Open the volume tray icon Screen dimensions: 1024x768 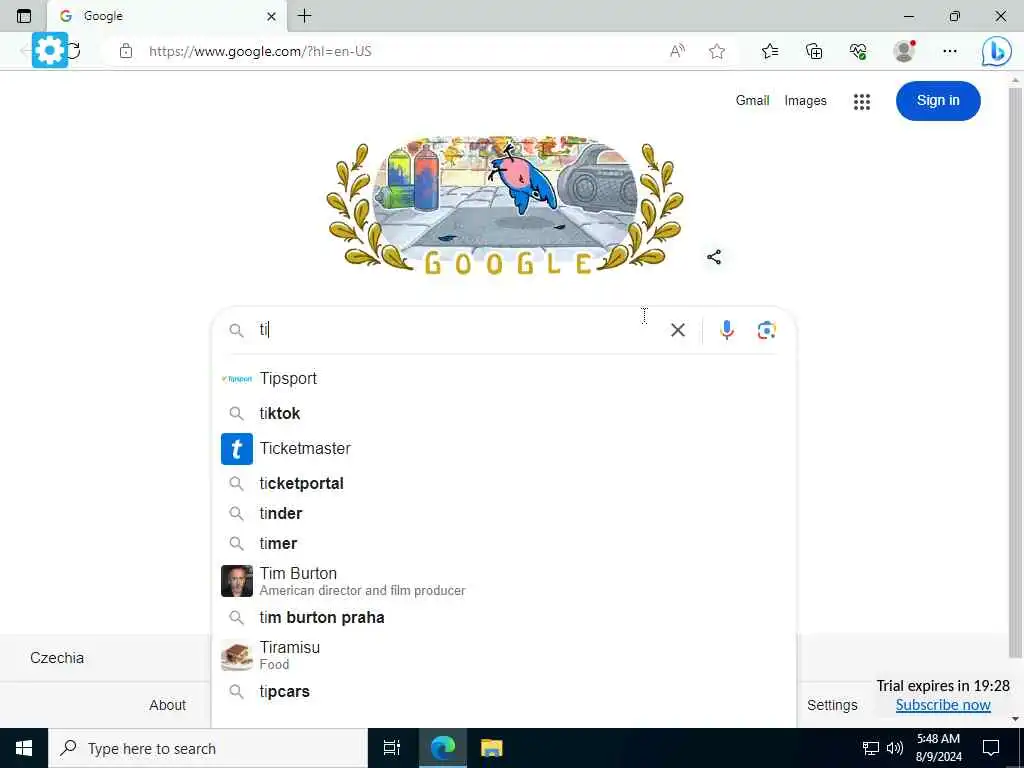895,748
